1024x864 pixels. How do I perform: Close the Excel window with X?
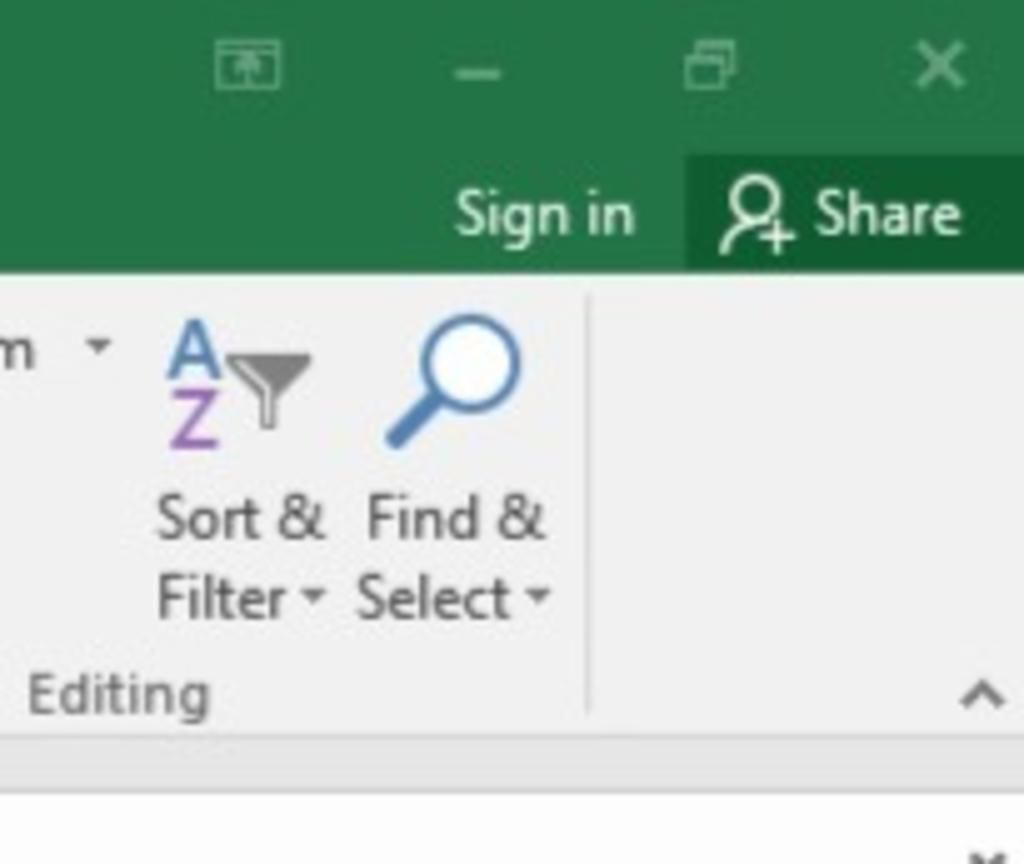940,64
